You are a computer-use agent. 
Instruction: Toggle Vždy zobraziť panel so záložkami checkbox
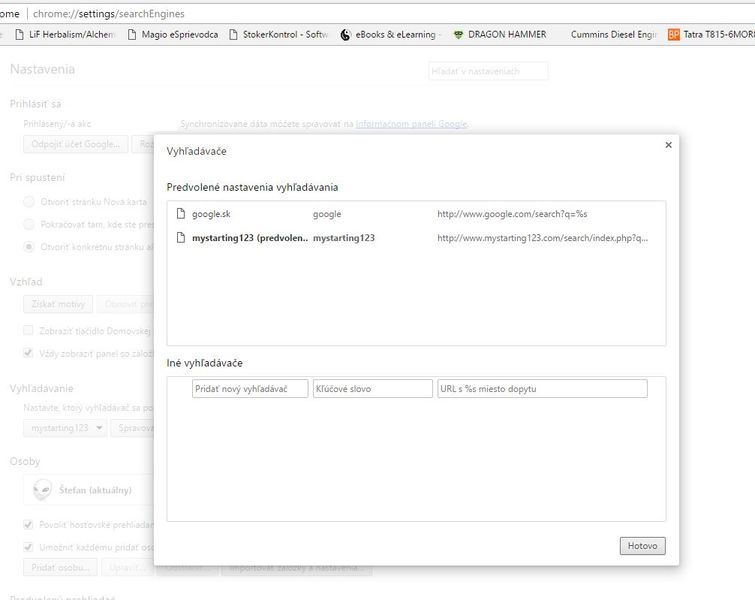coord(29,353)
